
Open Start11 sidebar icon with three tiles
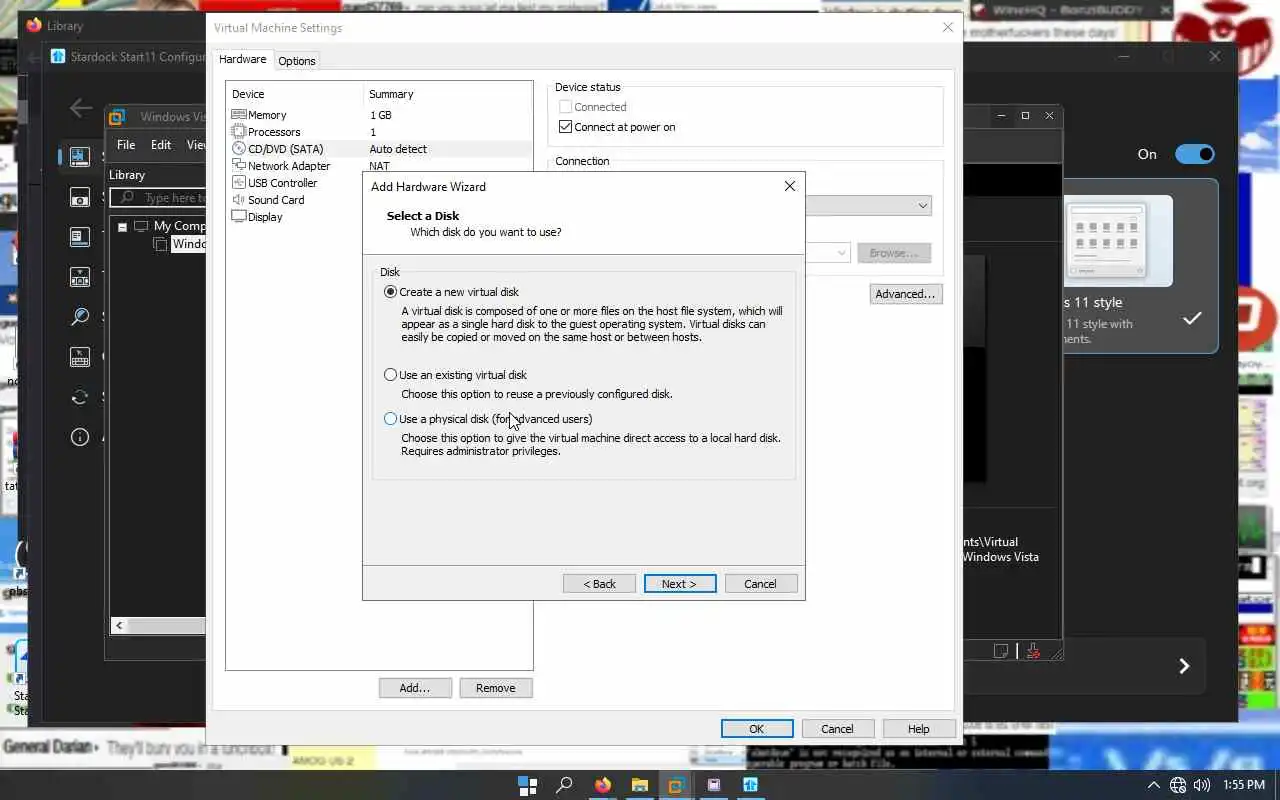[80, 277]
